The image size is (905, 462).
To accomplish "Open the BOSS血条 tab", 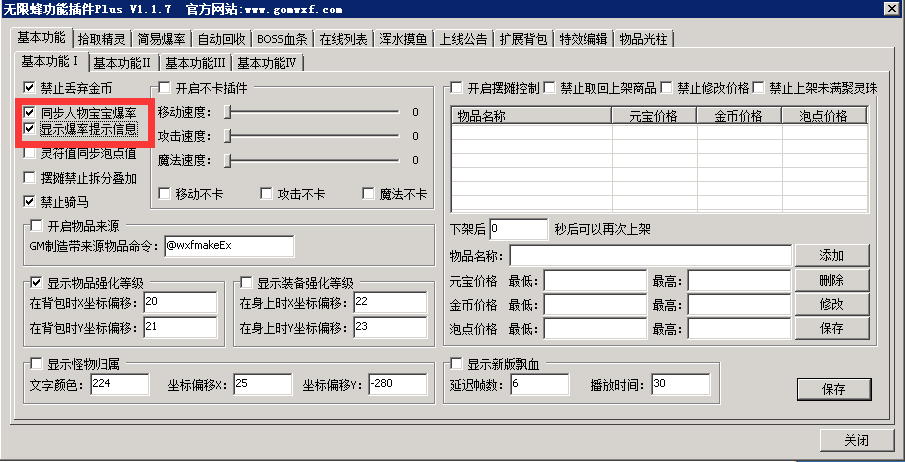I will 284,40.
